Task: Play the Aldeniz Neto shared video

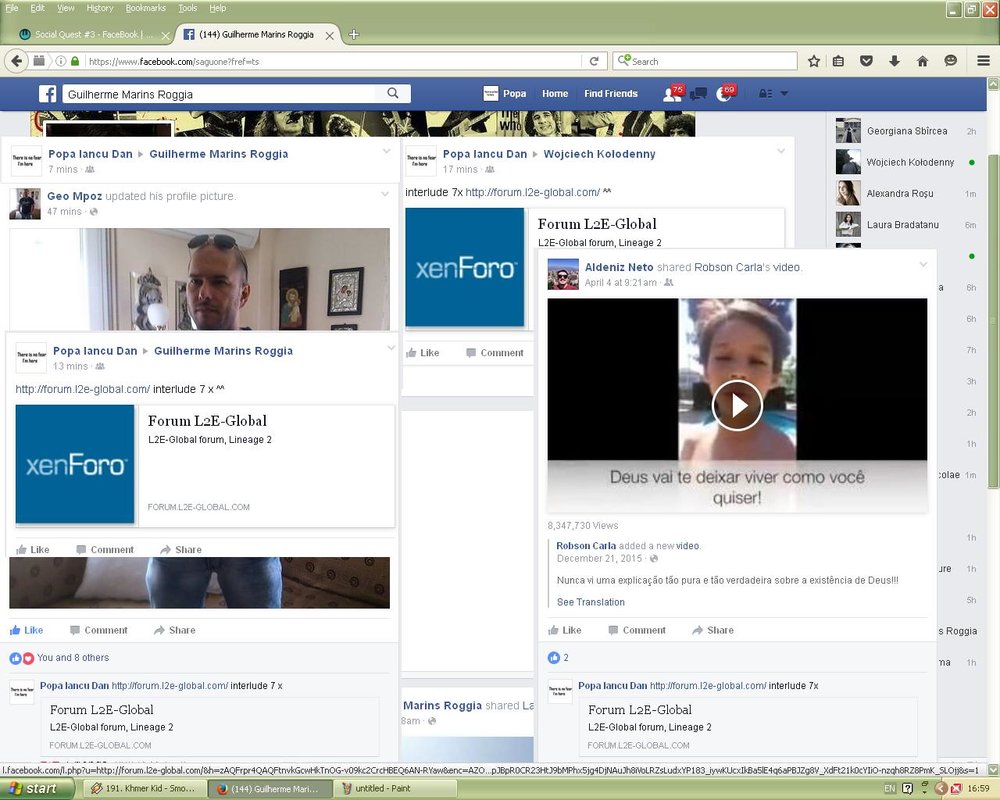Action: pos(737,405)
